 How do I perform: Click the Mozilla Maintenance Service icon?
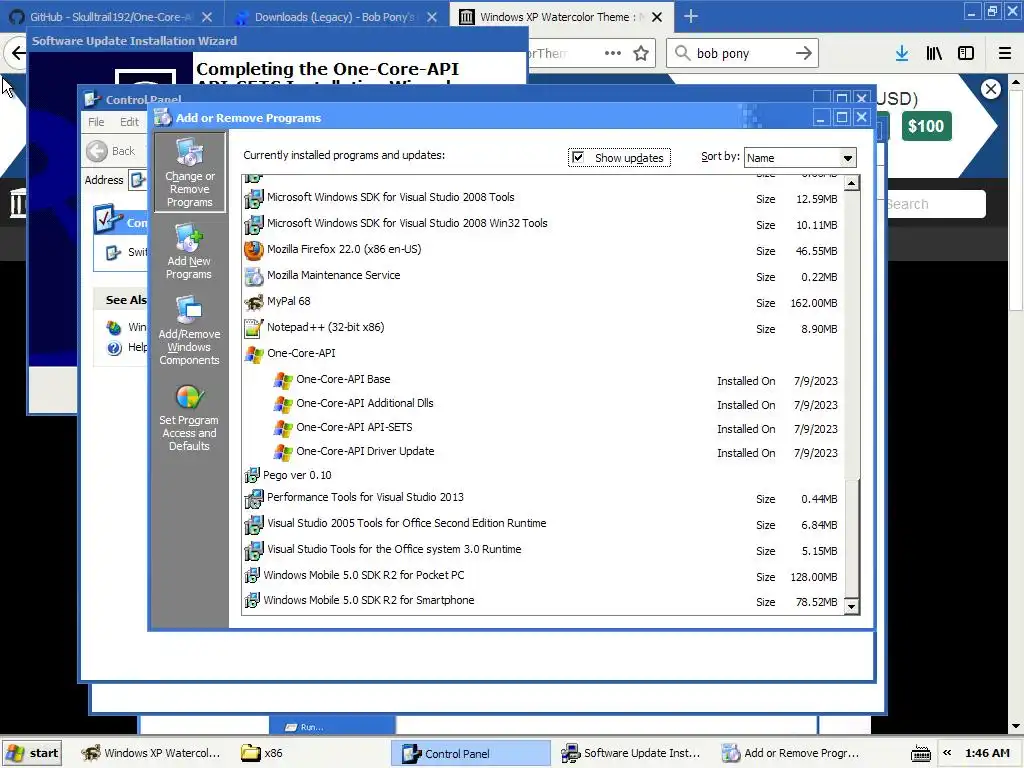(x=253, y=276)
